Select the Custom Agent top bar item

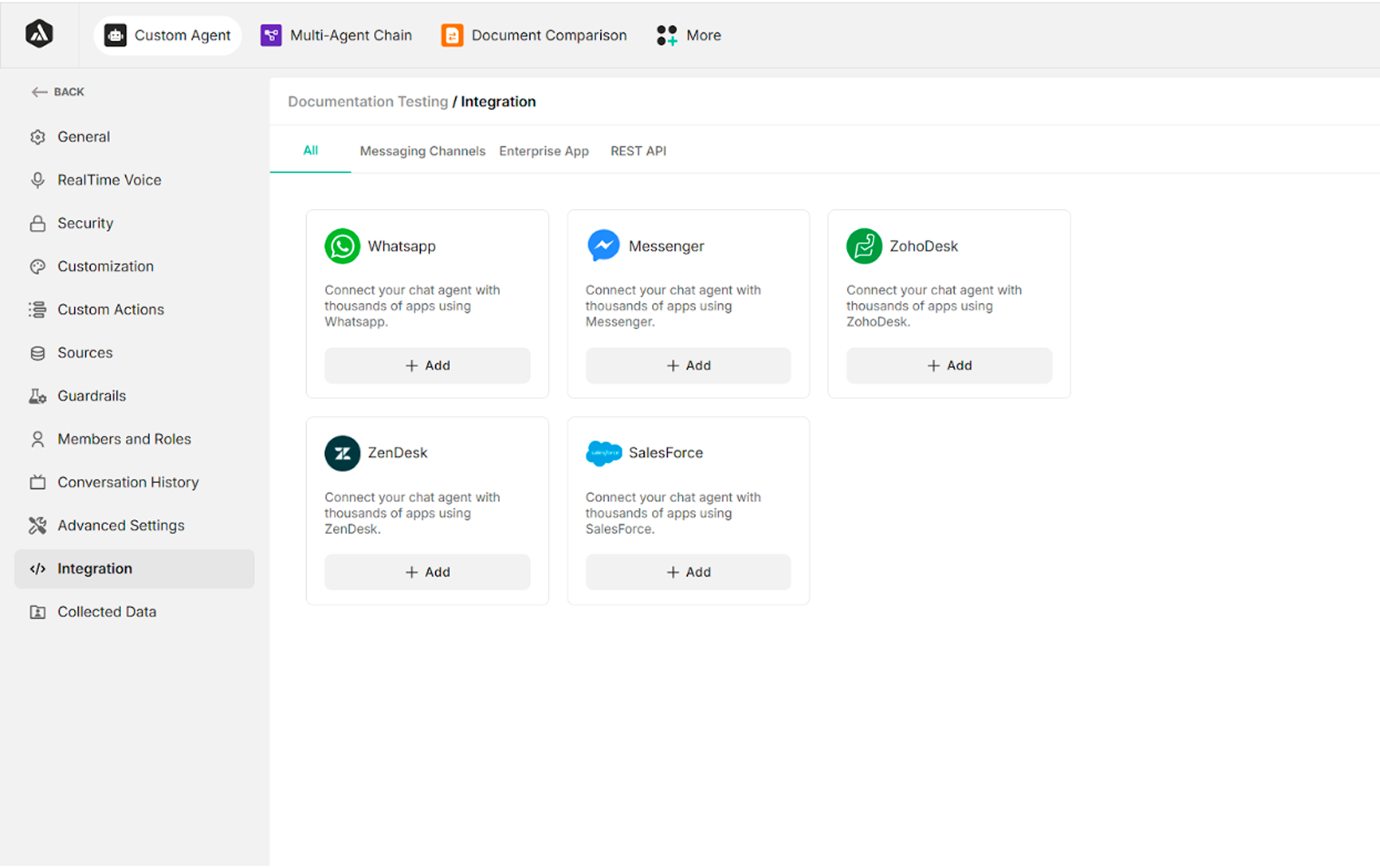pyautogui.click(x=167, y=35)
